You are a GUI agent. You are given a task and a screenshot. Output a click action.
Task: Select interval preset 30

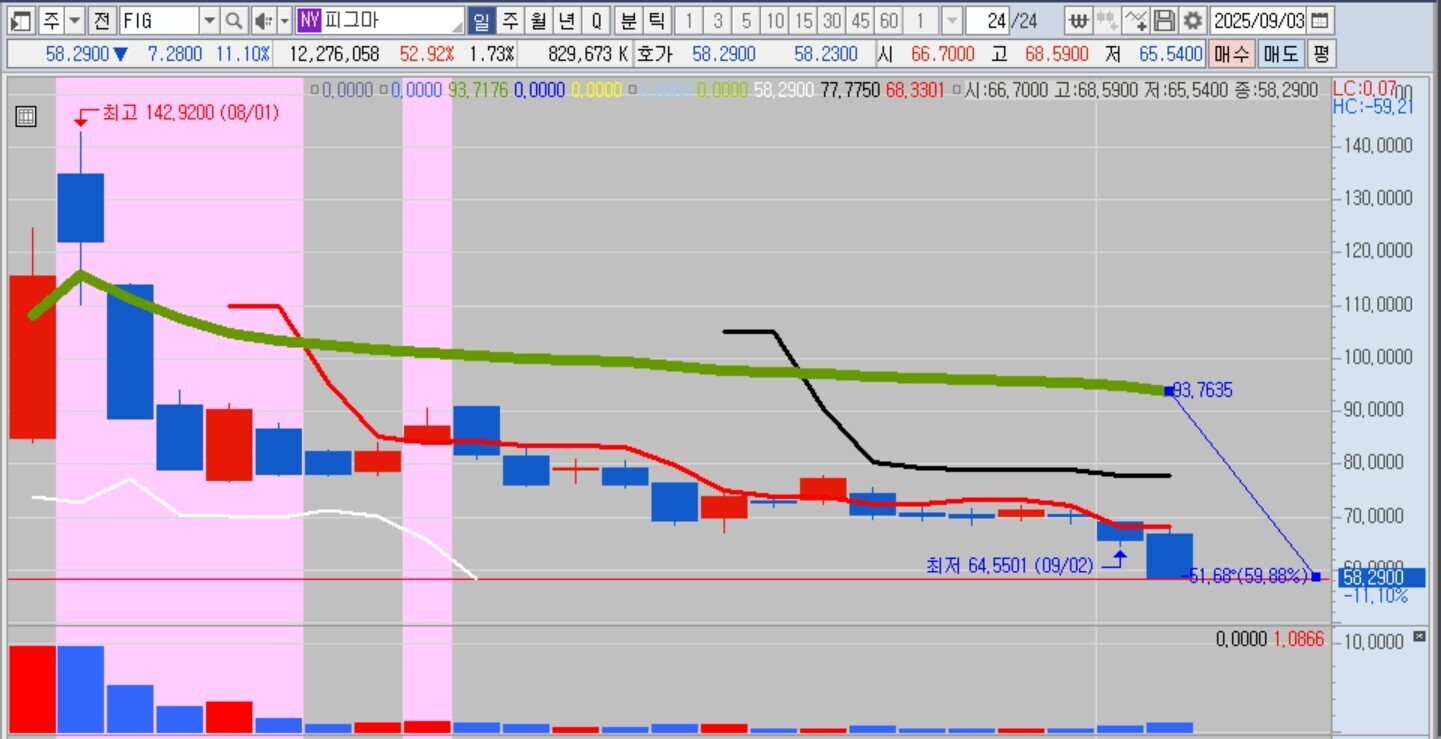pyautogui.click(x=832, y=20)
